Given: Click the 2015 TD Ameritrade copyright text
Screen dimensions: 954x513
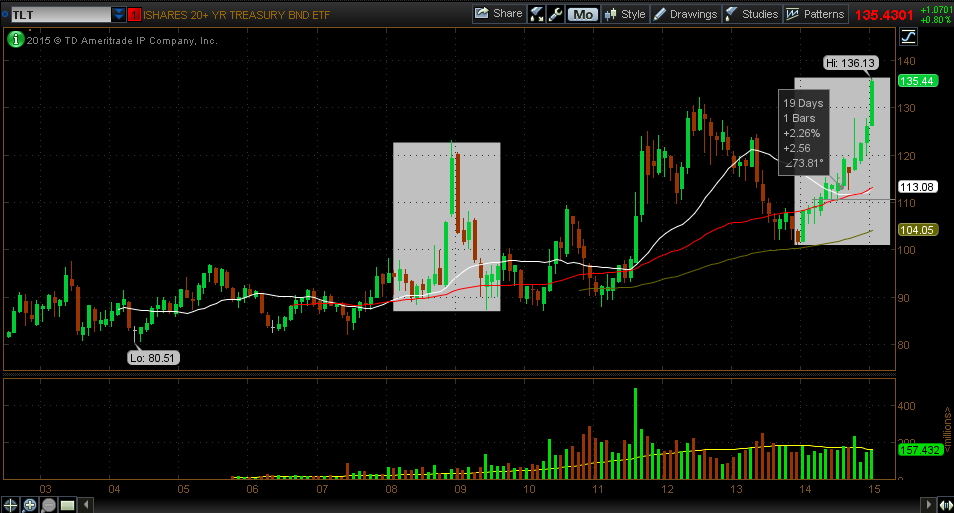Looking at the screenshot, I should click(122, 41).
